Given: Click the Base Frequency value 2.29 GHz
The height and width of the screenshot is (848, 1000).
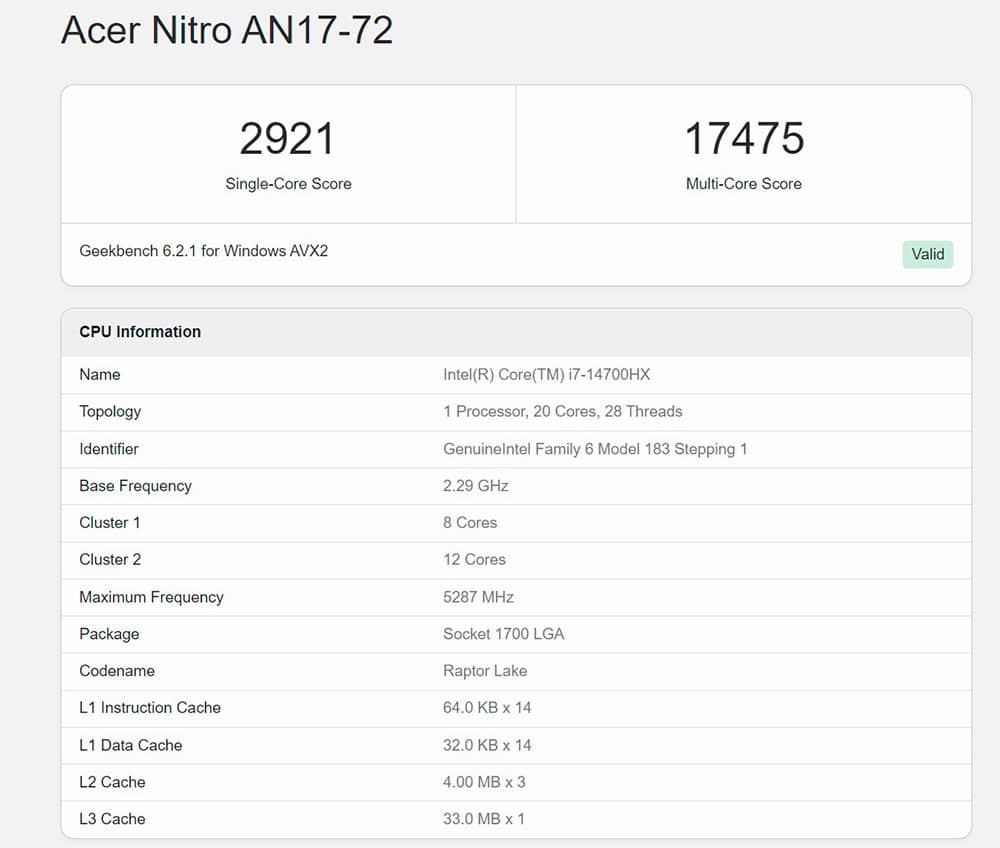Looking at the screenshot, I should click(476, 486).
